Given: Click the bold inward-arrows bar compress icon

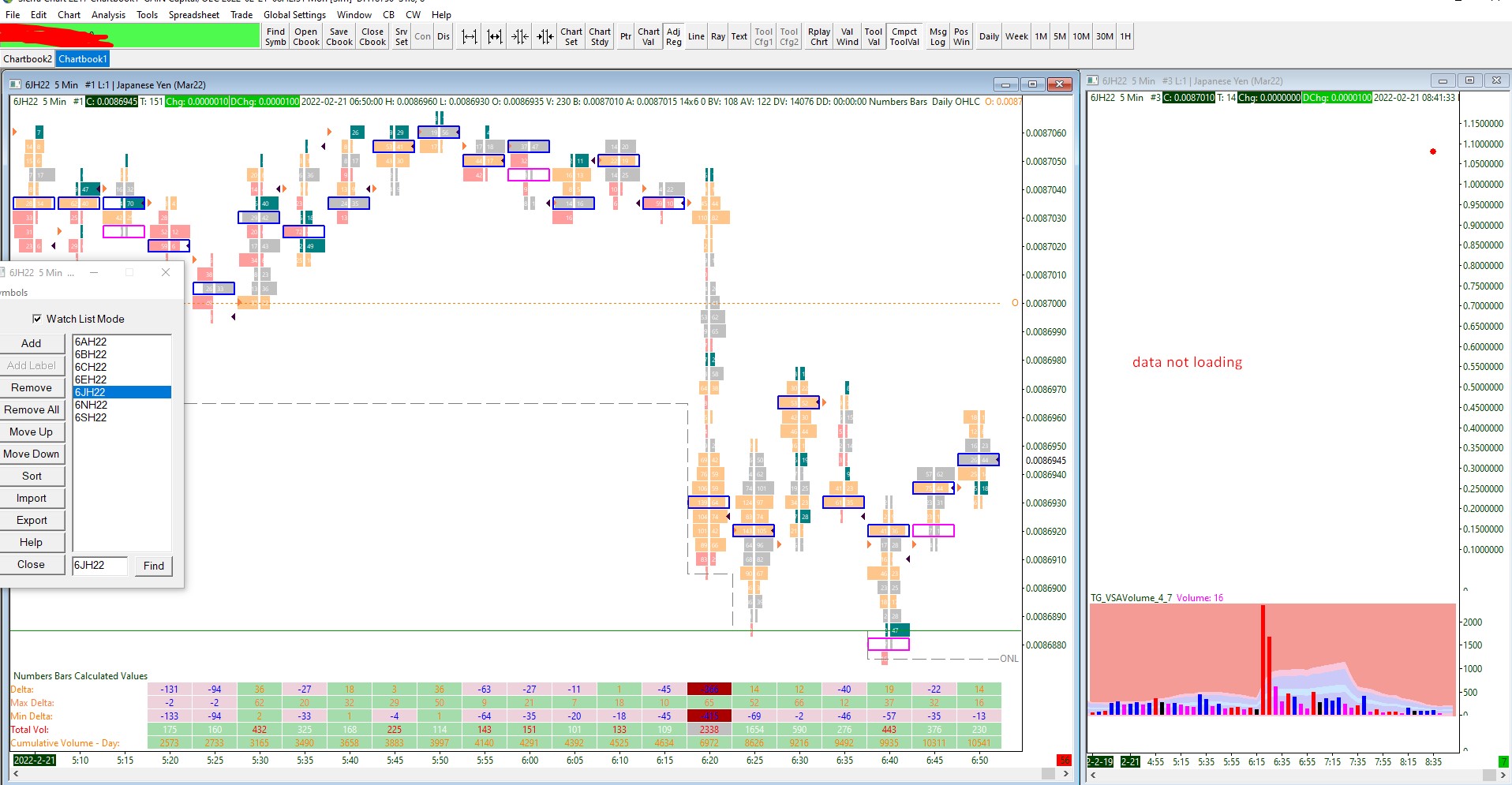Looking at the screenshot, I should click(545, 36).
